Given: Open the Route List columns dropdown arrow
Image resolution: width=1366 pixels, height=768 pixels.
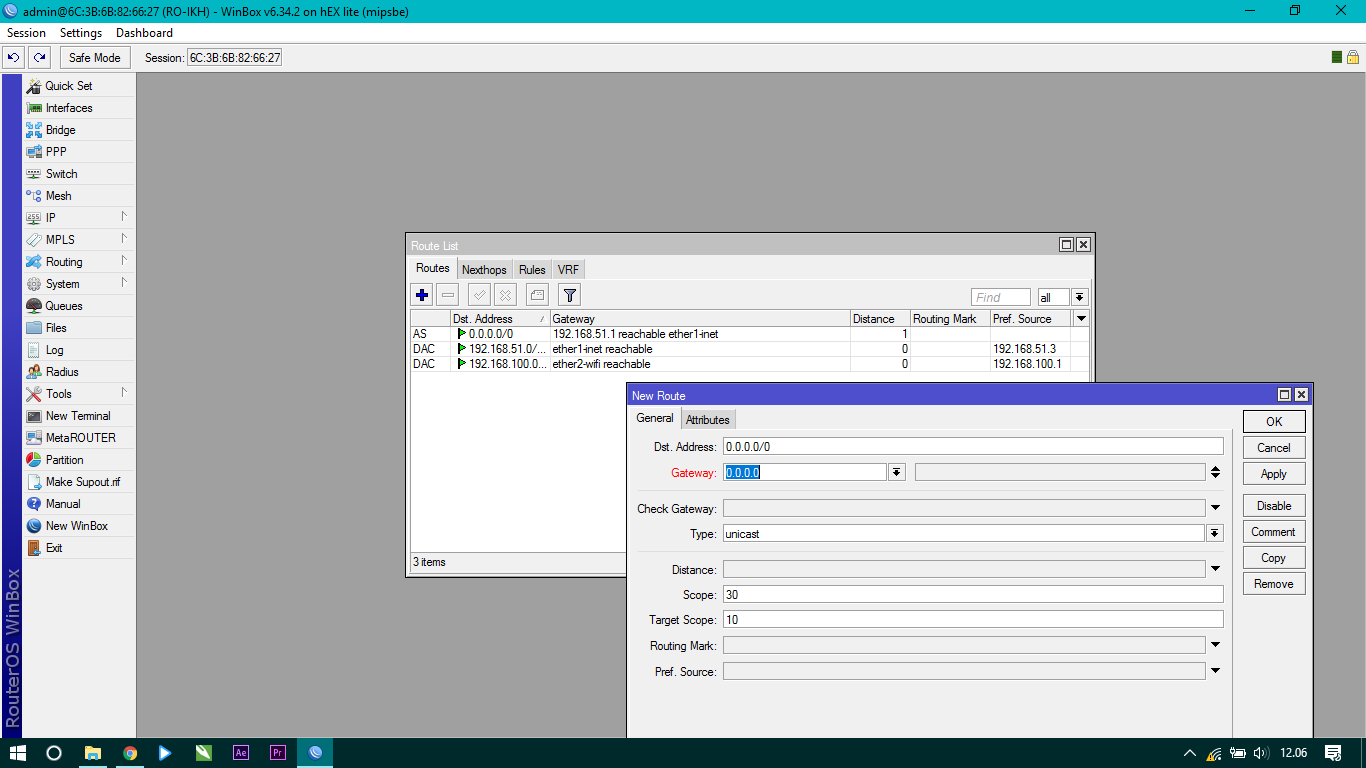Looking at the screenshot, I should 1080,319.
